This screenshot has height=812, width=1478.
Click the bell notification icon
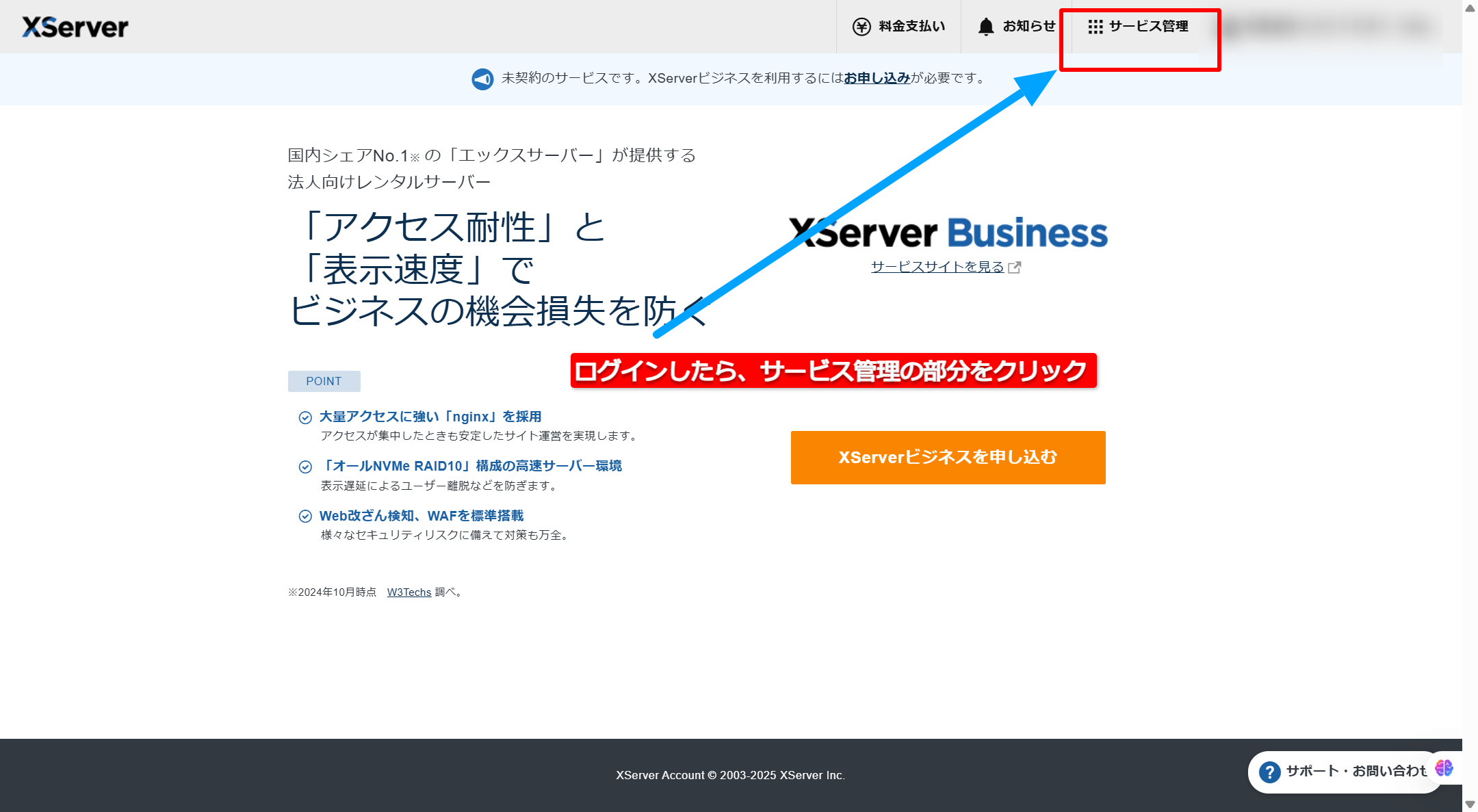tap(986, 27)
